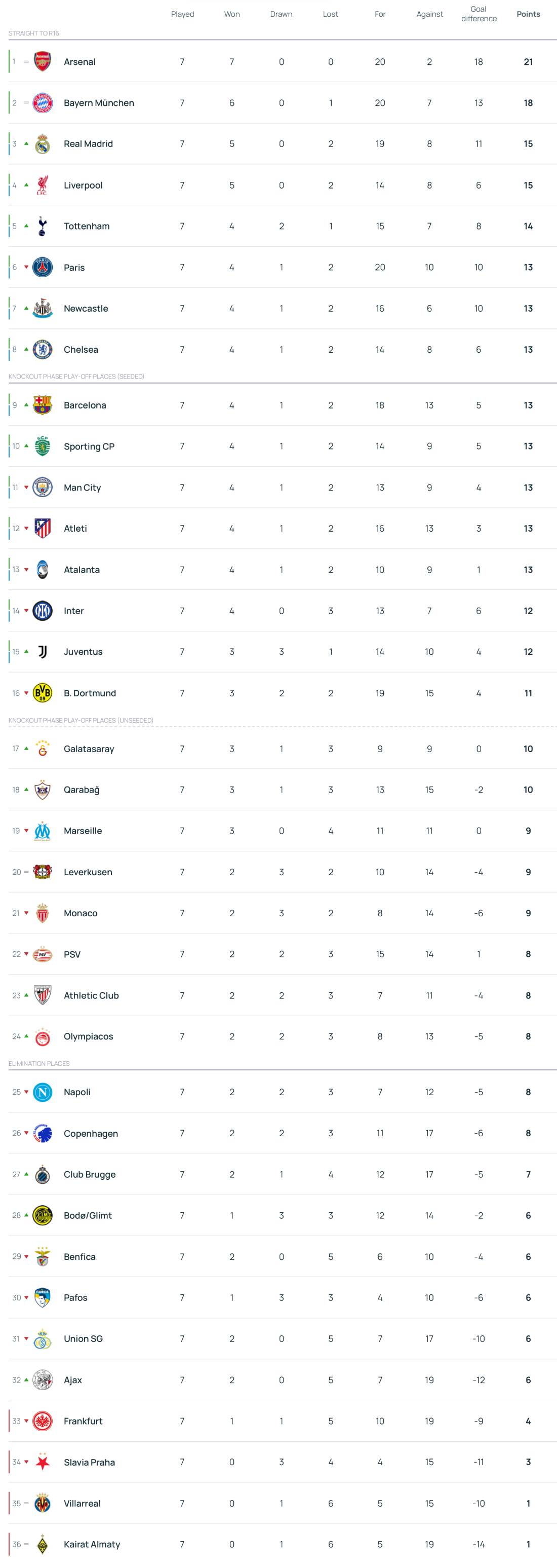Click the Played column header
Image resolution: width=557 pixels, height=1568 pixels.
click(182, 14)
